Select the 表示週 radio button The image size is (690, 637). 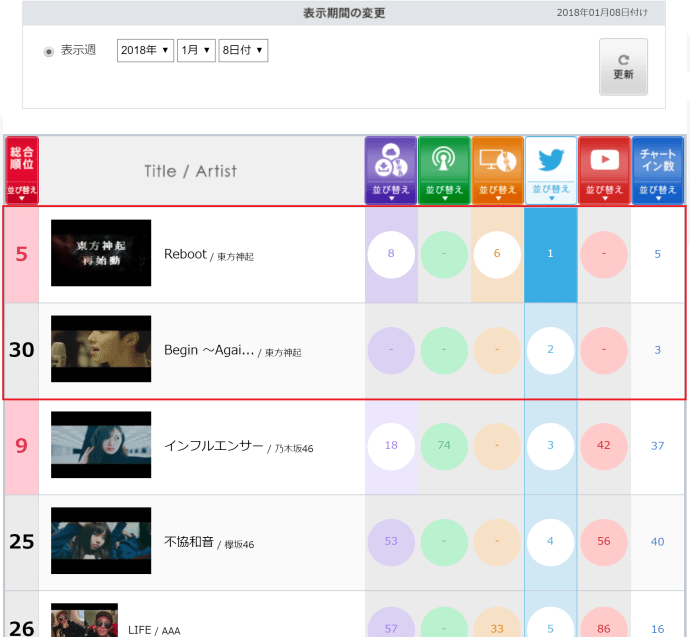tap(49, 51)
